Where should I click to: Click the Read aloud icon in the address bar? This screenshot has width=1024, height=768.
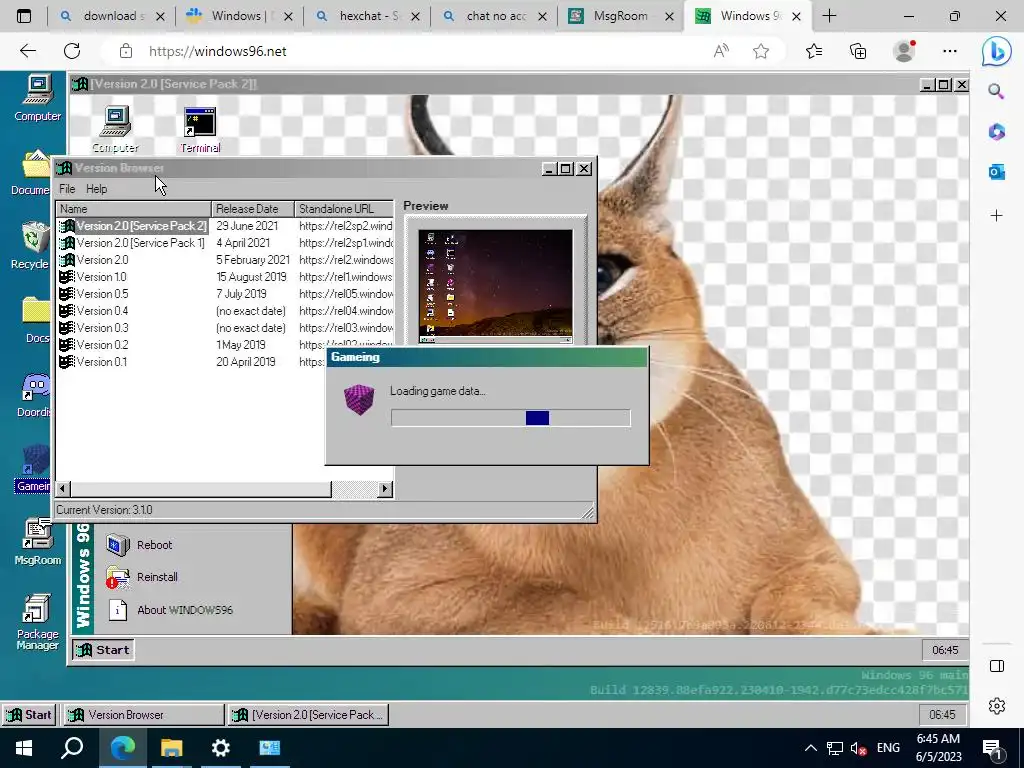pyautogui.click(x=721, y=52)
